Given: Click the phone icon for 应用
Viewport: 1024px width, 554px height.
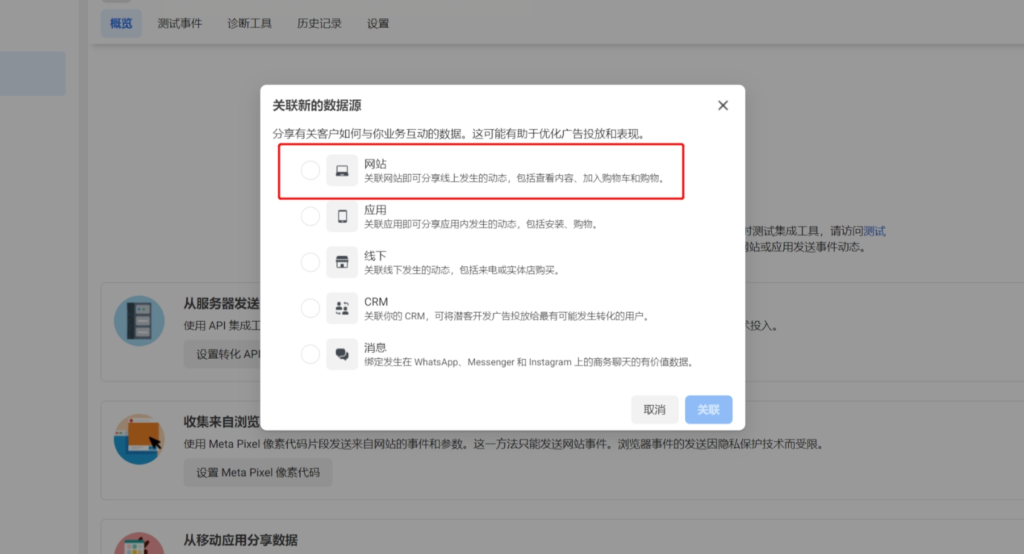Looking at the screenshot, I should pyautogui.click(x=342, y=216).
